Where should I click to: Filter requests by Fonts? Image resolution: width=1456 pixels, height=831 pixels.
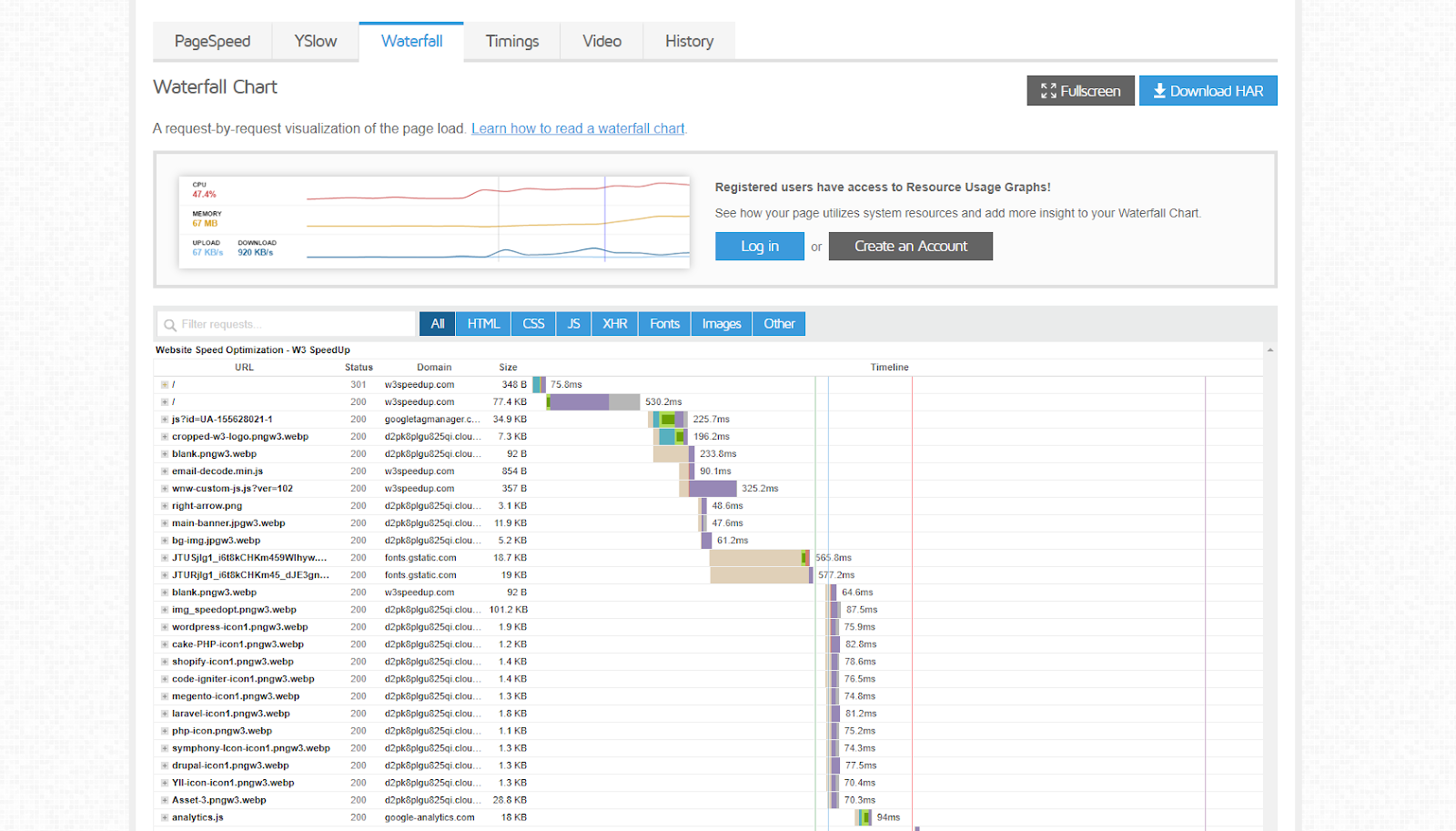pos(664,324)
